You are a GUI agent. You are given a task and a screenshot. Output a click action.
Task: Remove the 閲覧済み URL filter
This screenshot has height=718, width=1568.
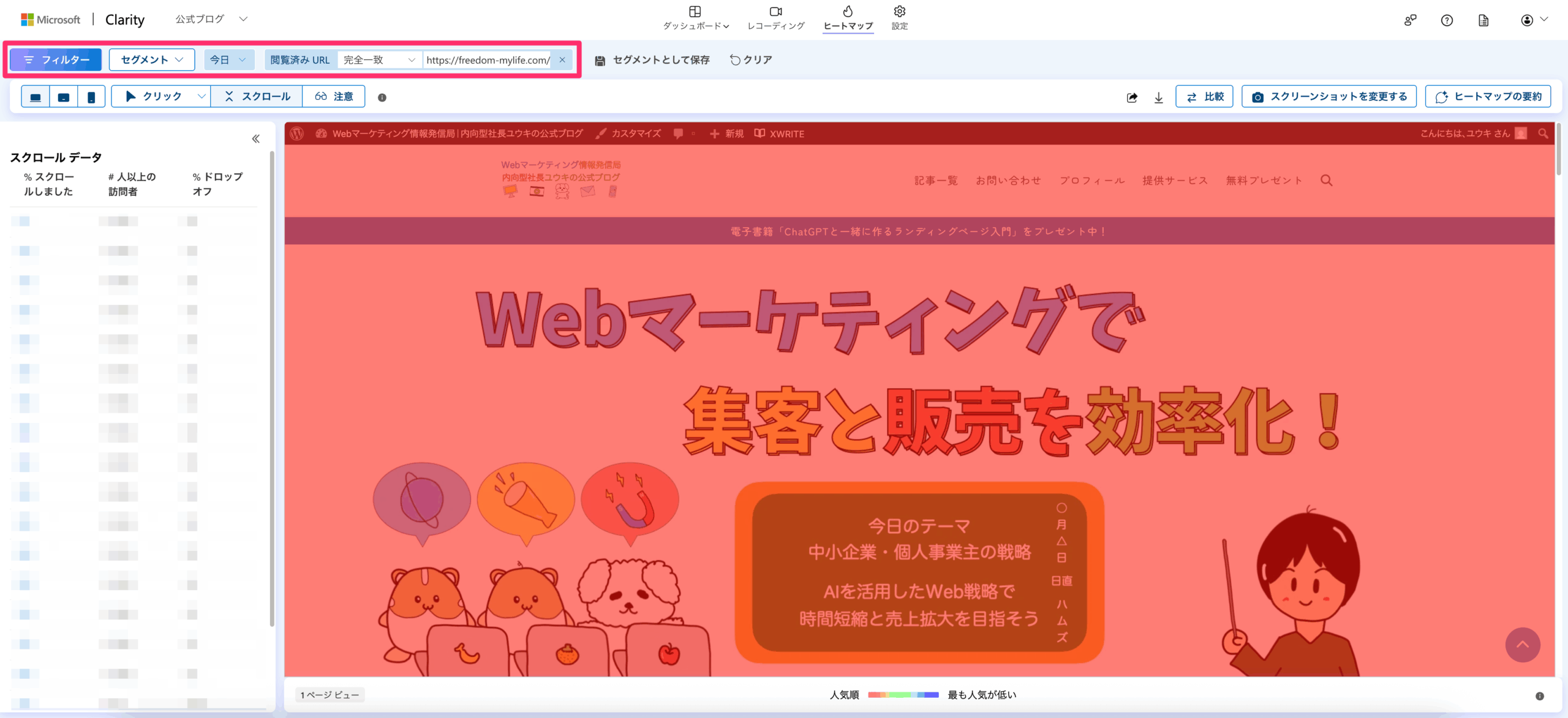click(x=562, y=59)
